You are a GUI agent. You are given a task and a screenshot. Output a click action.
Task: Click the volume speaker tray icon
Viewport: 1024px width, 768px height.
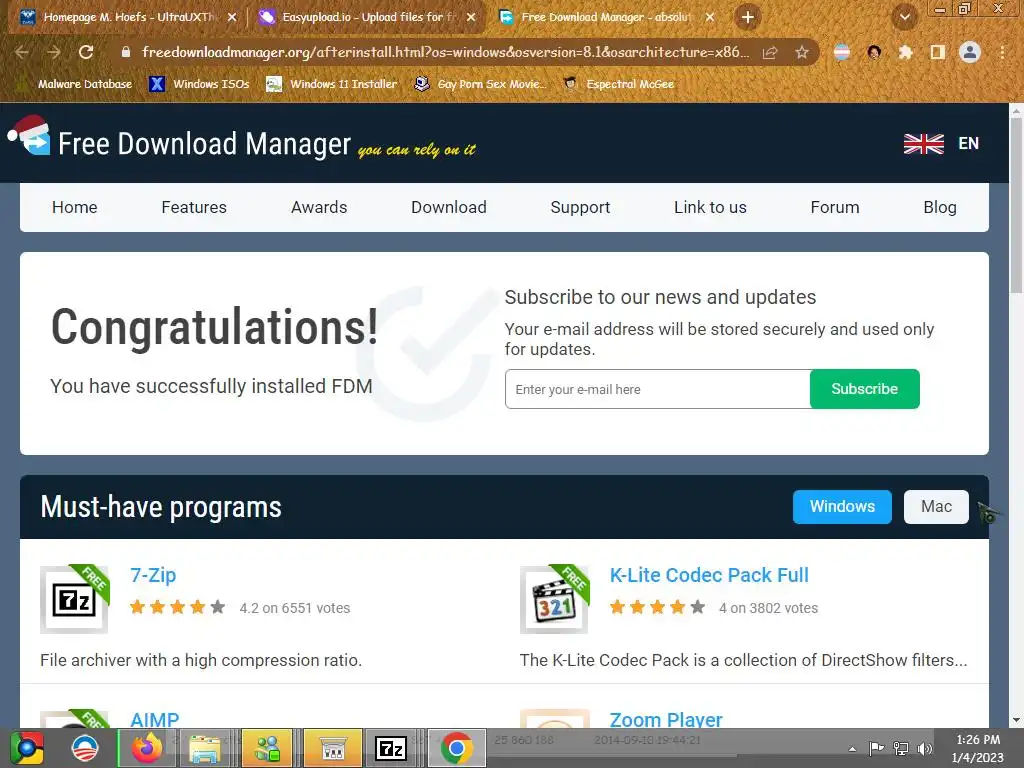[924, 749]
